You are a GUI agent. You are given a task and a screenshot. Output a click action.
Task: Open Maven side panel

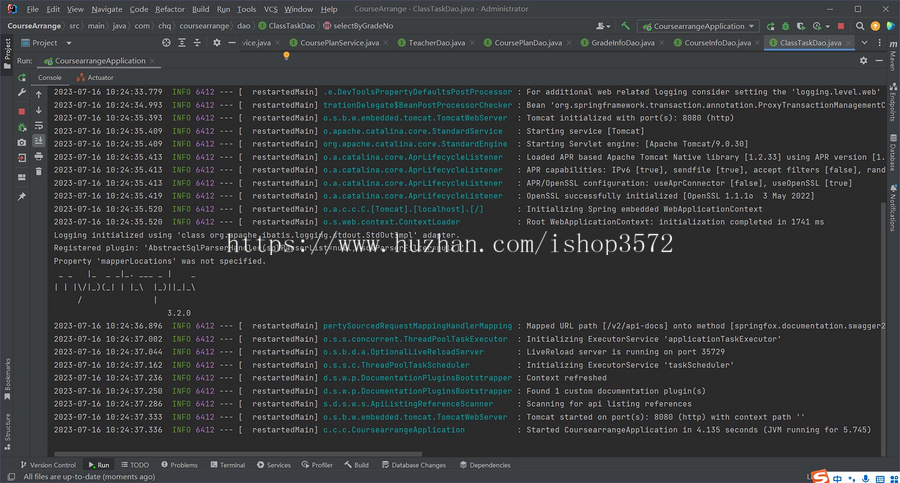893,56
